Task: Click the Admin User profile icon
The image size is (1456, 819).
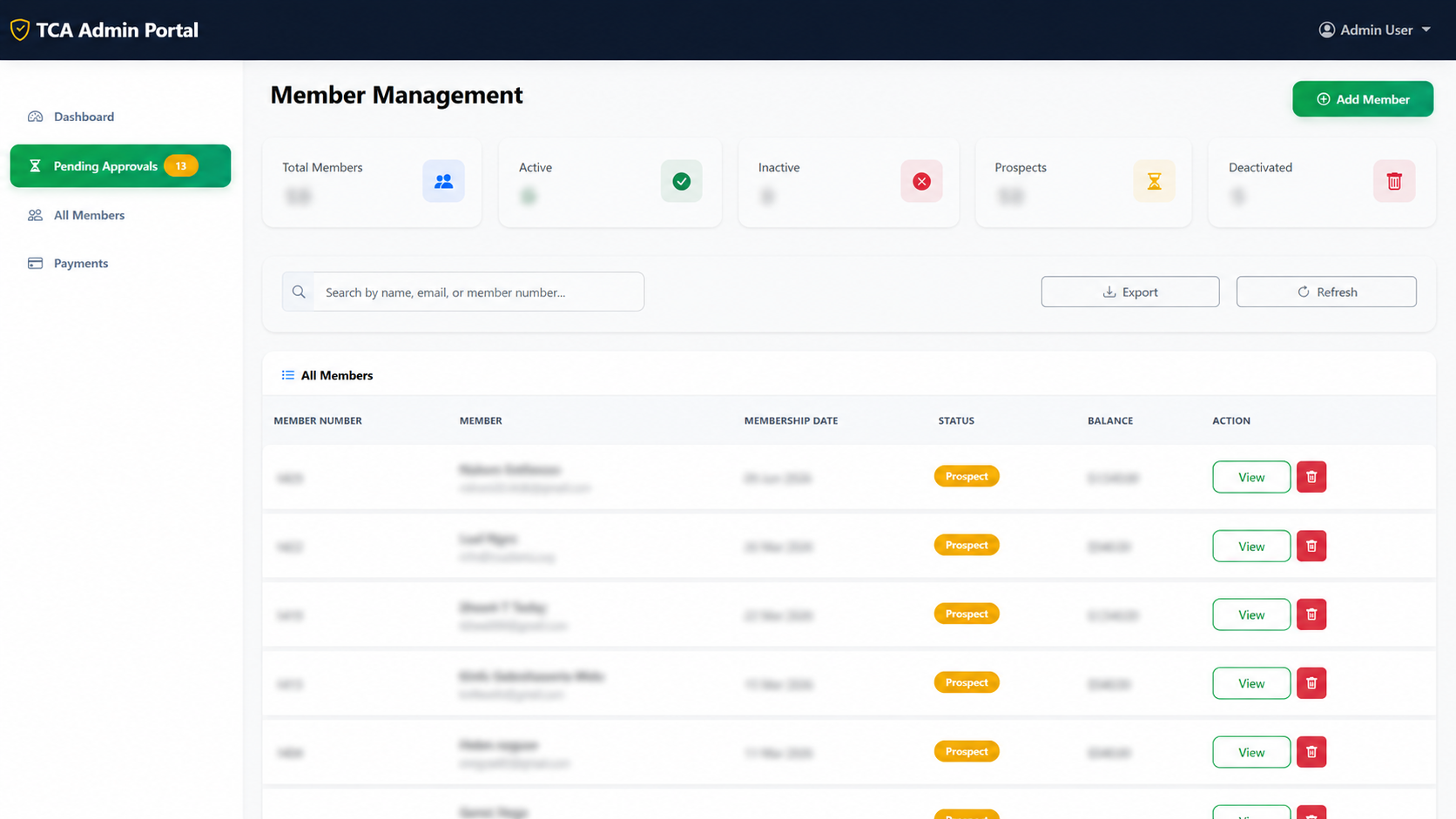Action: coord(1326,30)
